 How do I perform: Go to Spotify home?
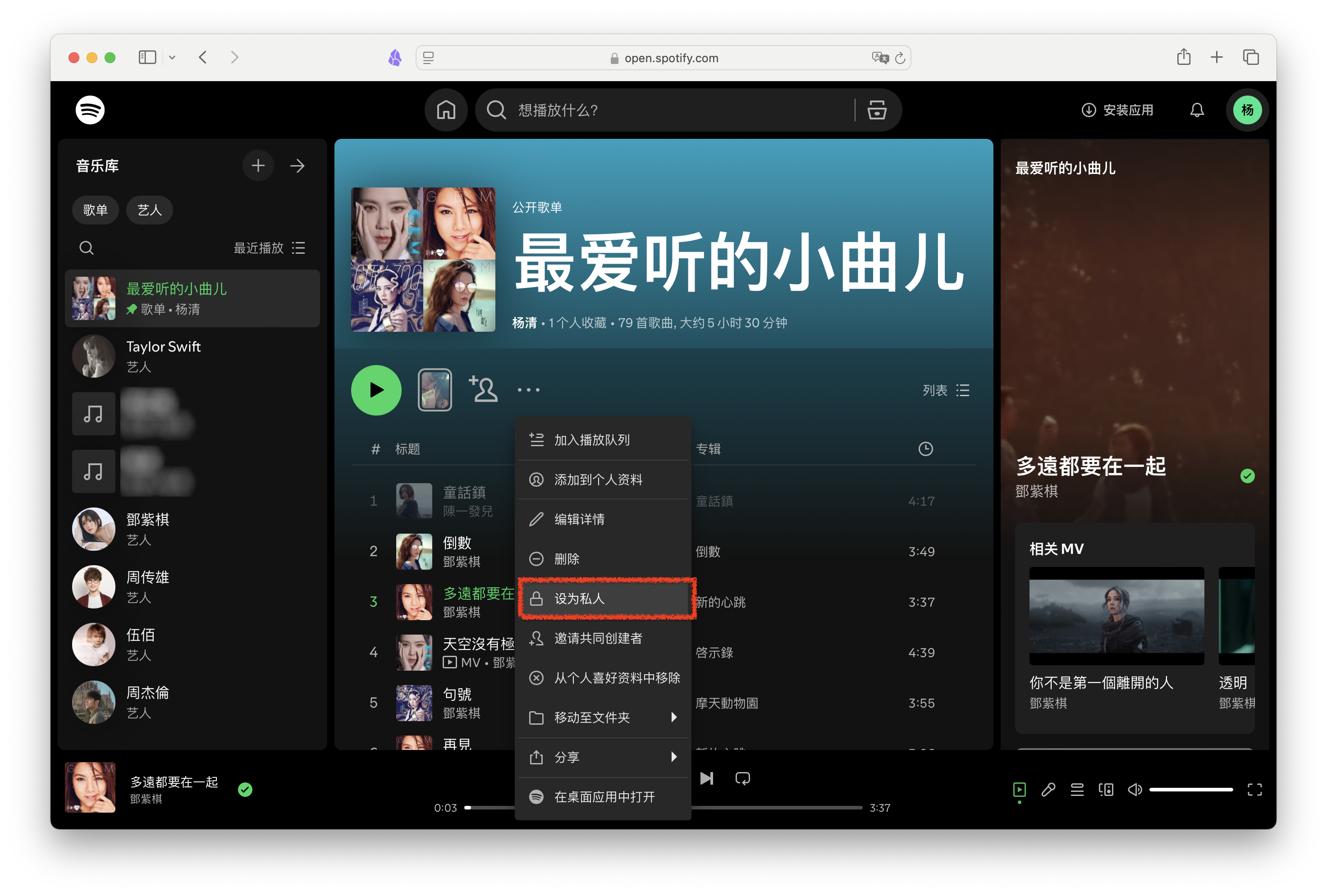(446, 110)
